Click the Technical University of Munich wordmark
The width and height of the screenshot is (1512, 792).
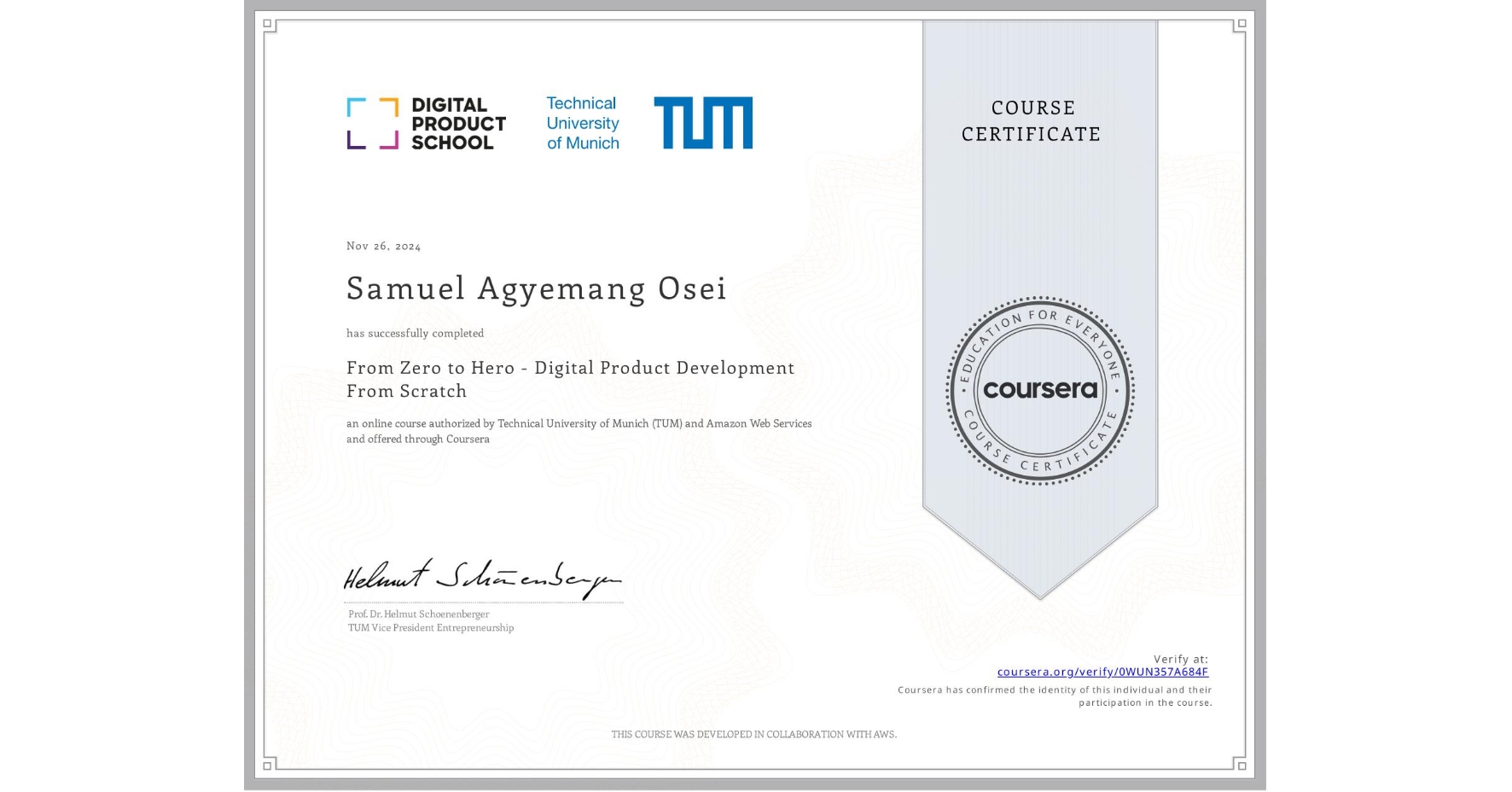pos(581,122)
